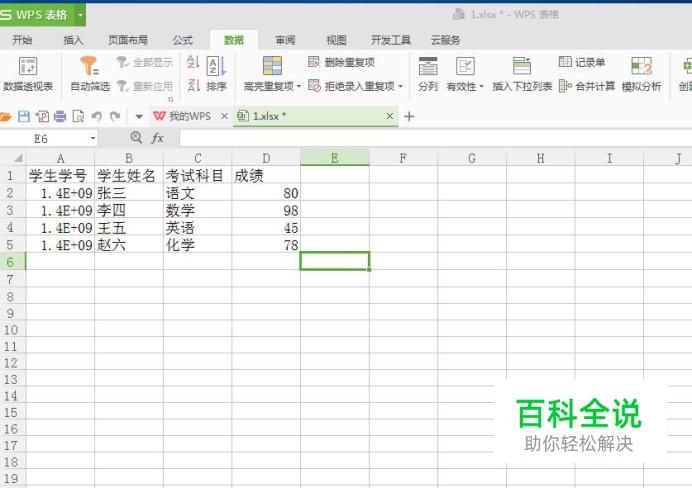This screenshot has width=692, height=488.
Task: Click the Name Box showing E6
Action: 43,139
